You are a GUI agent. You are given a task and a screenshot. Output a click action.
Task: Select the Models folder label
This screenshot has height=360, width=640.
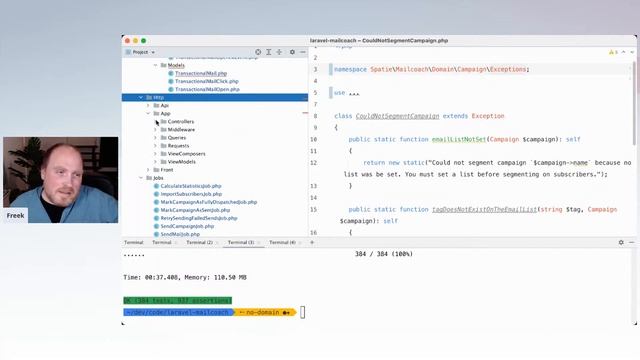point(176,65)
